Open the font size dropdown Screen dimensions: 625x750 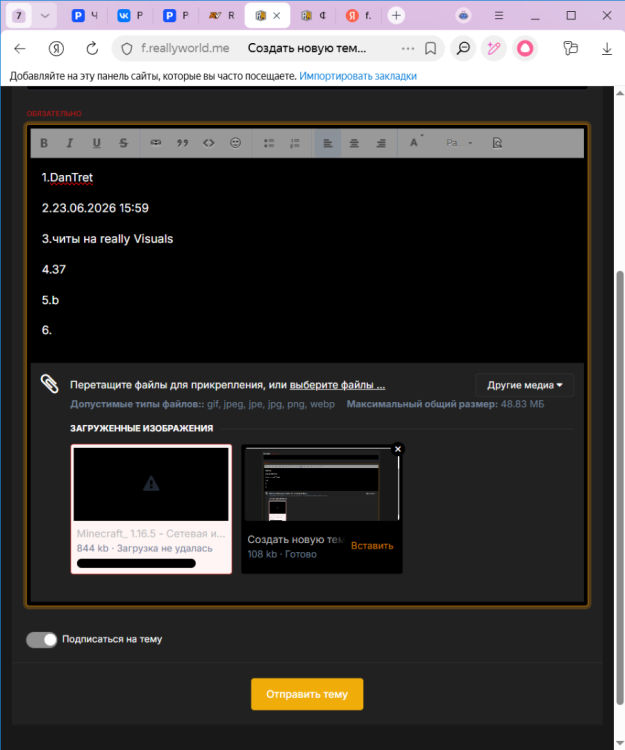point(416,142)
